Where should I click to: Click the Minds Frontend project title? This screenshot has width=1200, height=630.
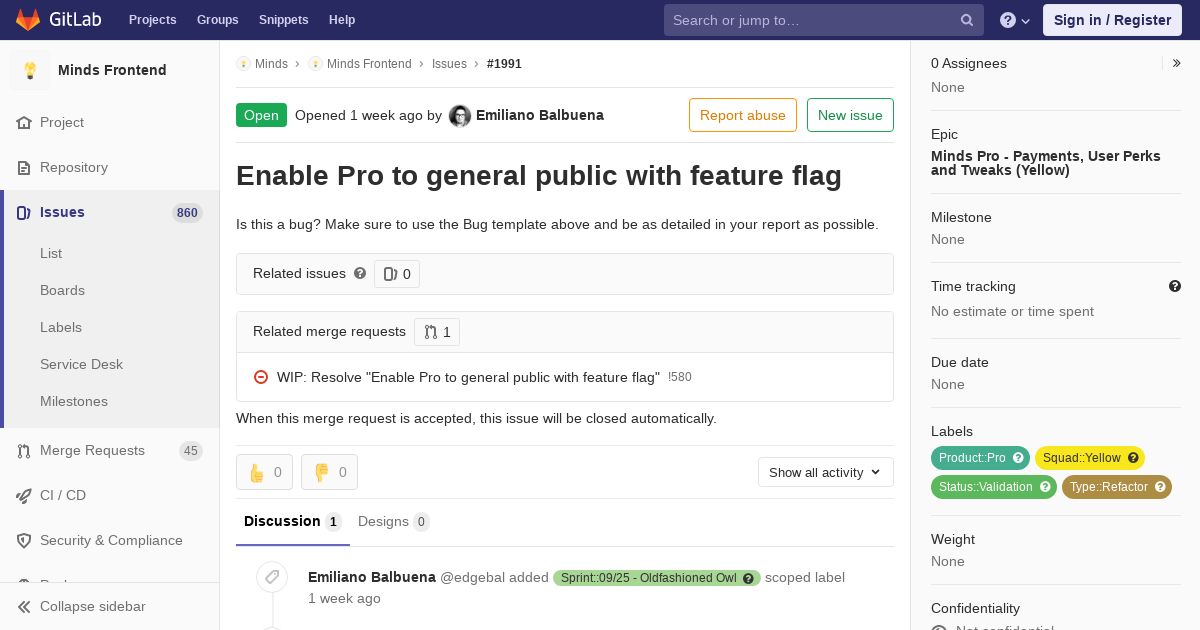pos(112,70)
